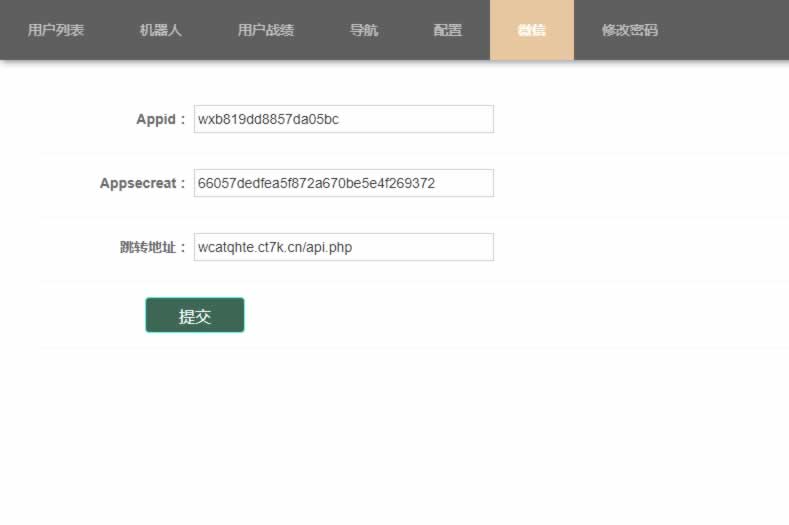Click blank page area below 提交 button

click(x=400, y=430)
